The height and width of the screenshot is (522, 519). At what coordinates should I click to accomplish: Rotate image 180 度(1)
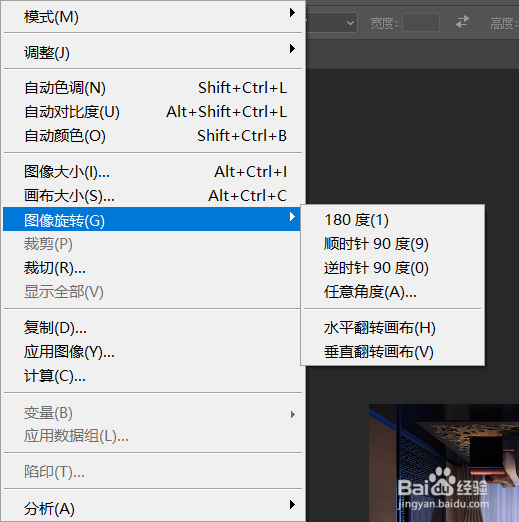[393, 220]
